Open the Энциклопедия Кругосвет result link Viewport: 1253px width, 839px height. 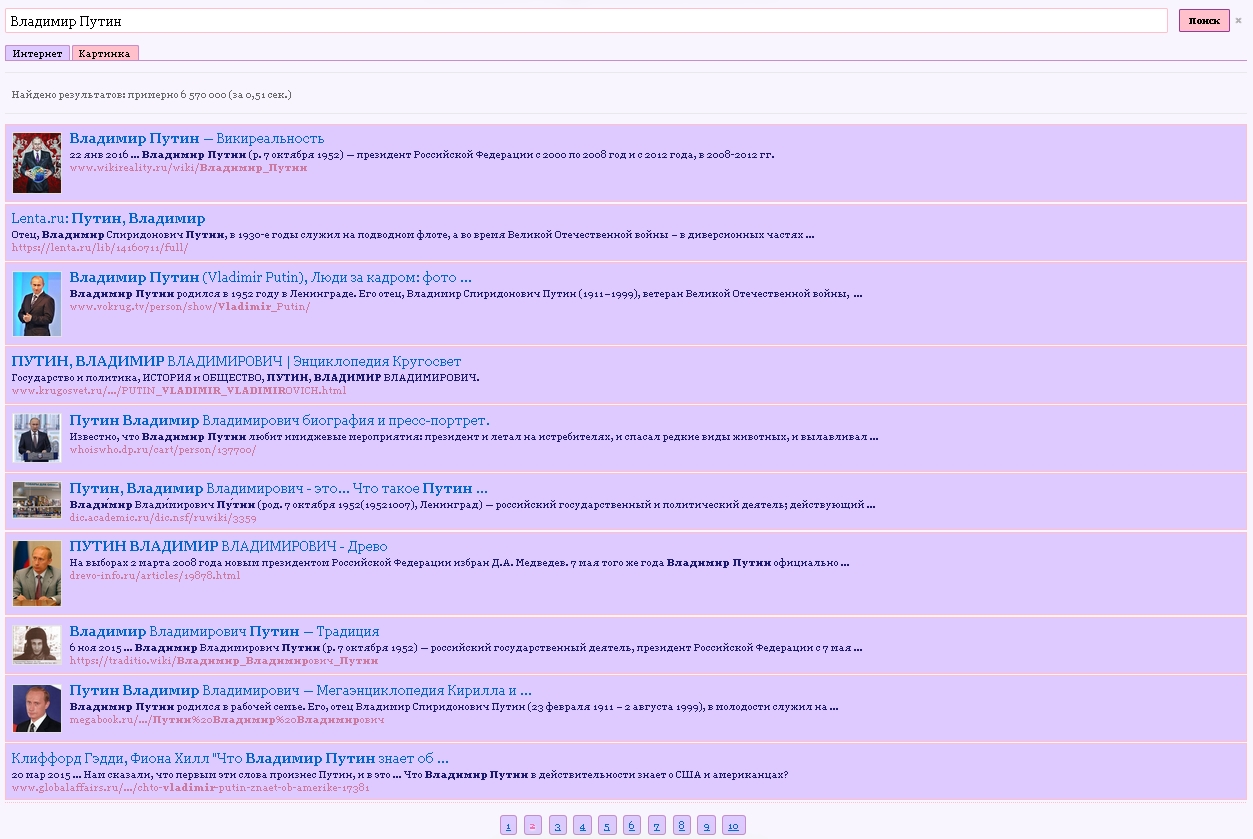[236, 361]
